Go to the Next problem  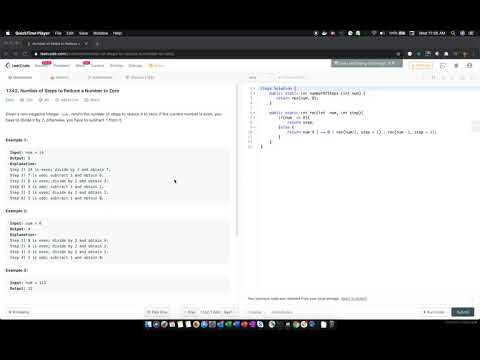pyautogui.click(x=229, y=312)
